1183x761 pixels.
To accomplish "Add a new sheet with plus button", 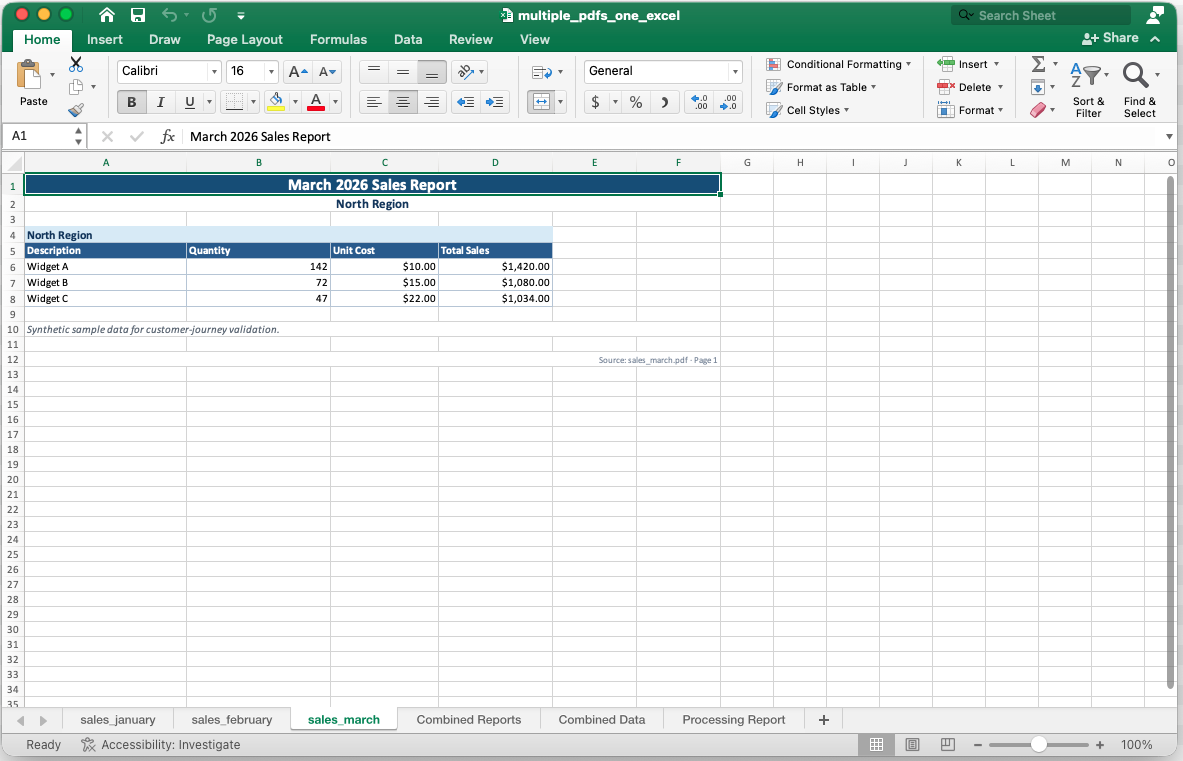I will (824, 720).
